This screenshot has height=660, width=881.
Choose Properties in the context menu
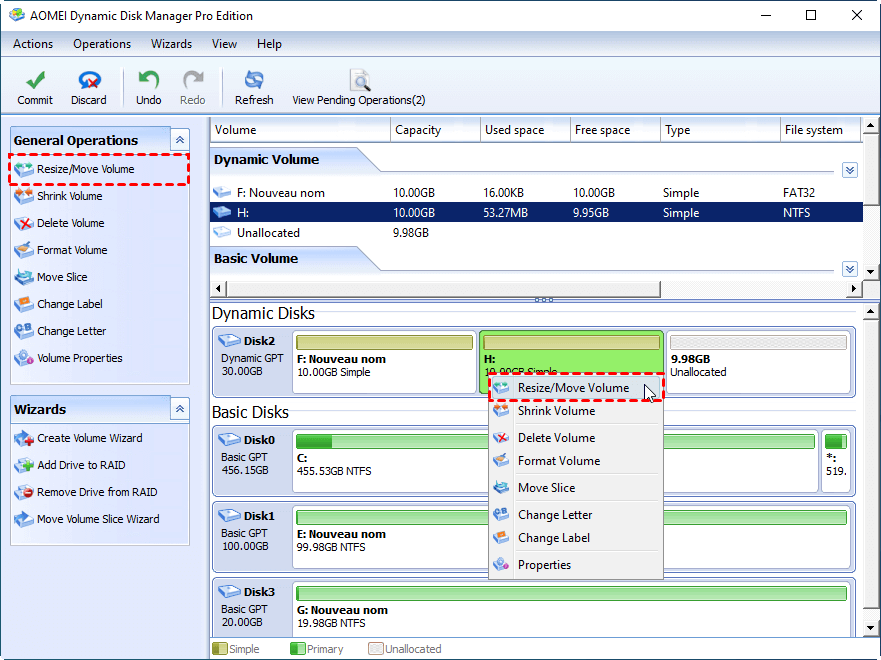[x=576, y=565]
